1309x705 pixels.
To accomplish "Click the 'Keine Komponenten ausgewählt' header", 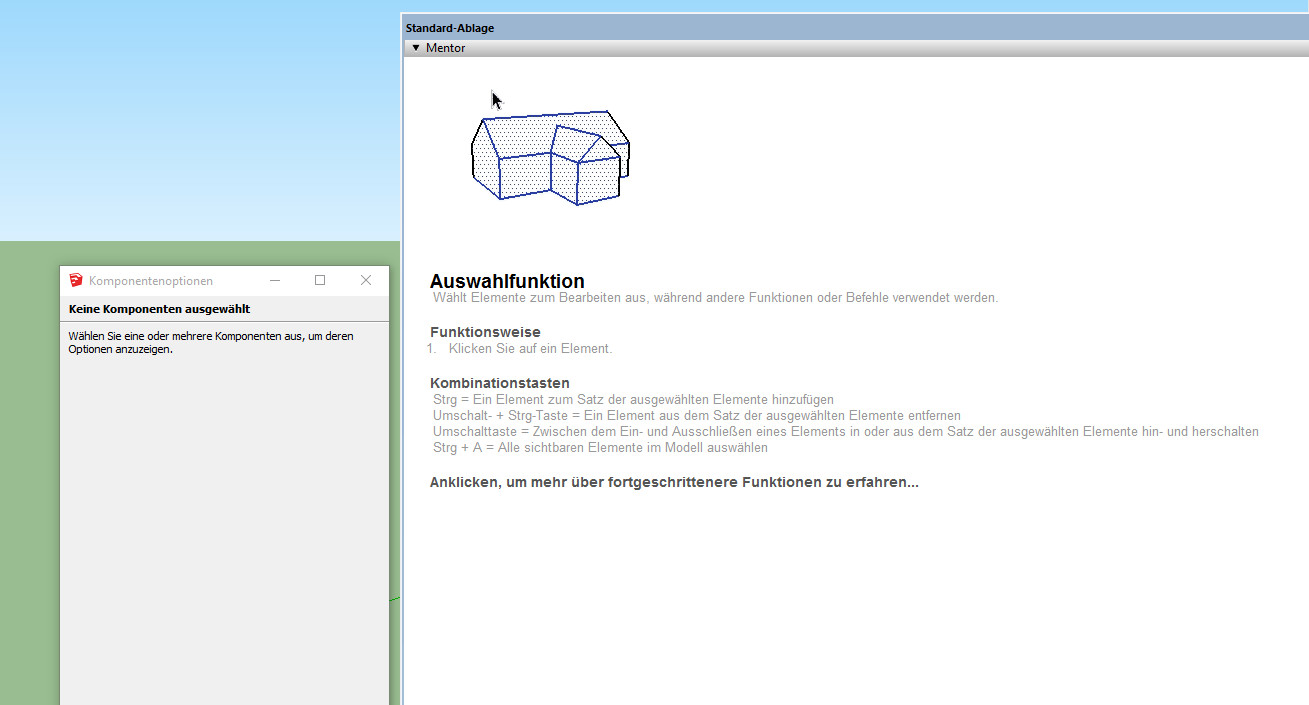I will click(159, 309).
